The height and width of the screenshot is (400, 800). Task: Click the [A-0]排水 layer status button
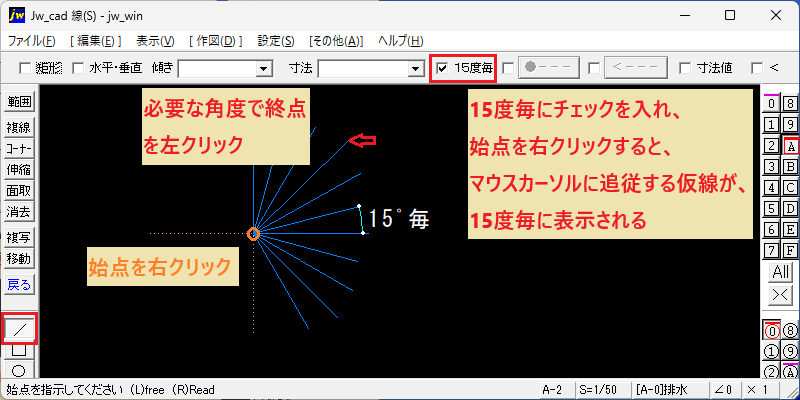(669, 390)
